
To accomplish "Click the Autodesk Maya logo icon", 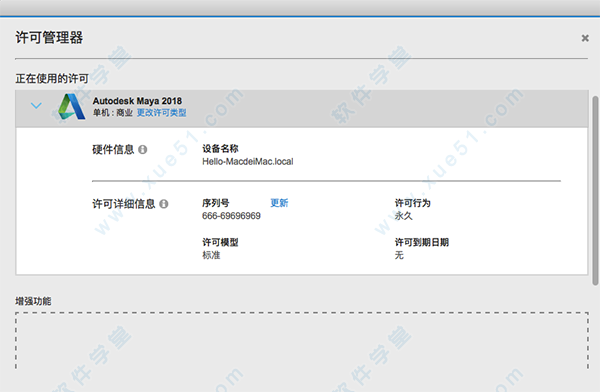I will (x=71, y=106).
